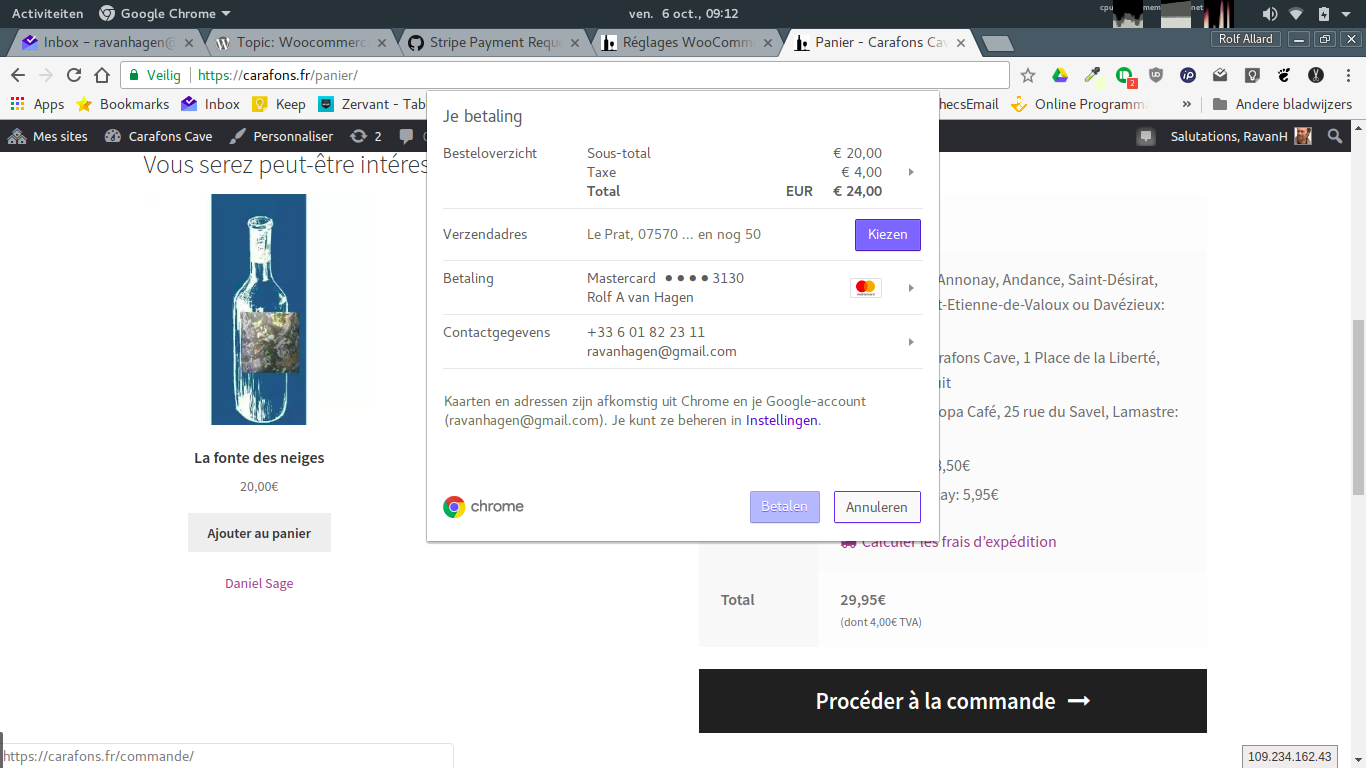Click the La fonte des neiges bottle thumbnail
This screenshot has height=768, width=1366.
pyautogui.click(x=259, y=308)
